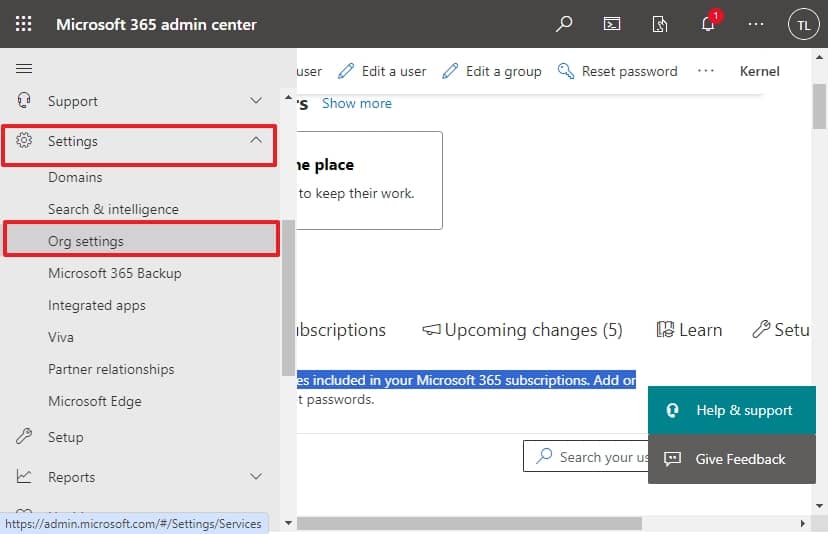This screenshot has height=534, width=828.
Task: Toggle the hamburger navigation menu icon
Action: [24, 68]
